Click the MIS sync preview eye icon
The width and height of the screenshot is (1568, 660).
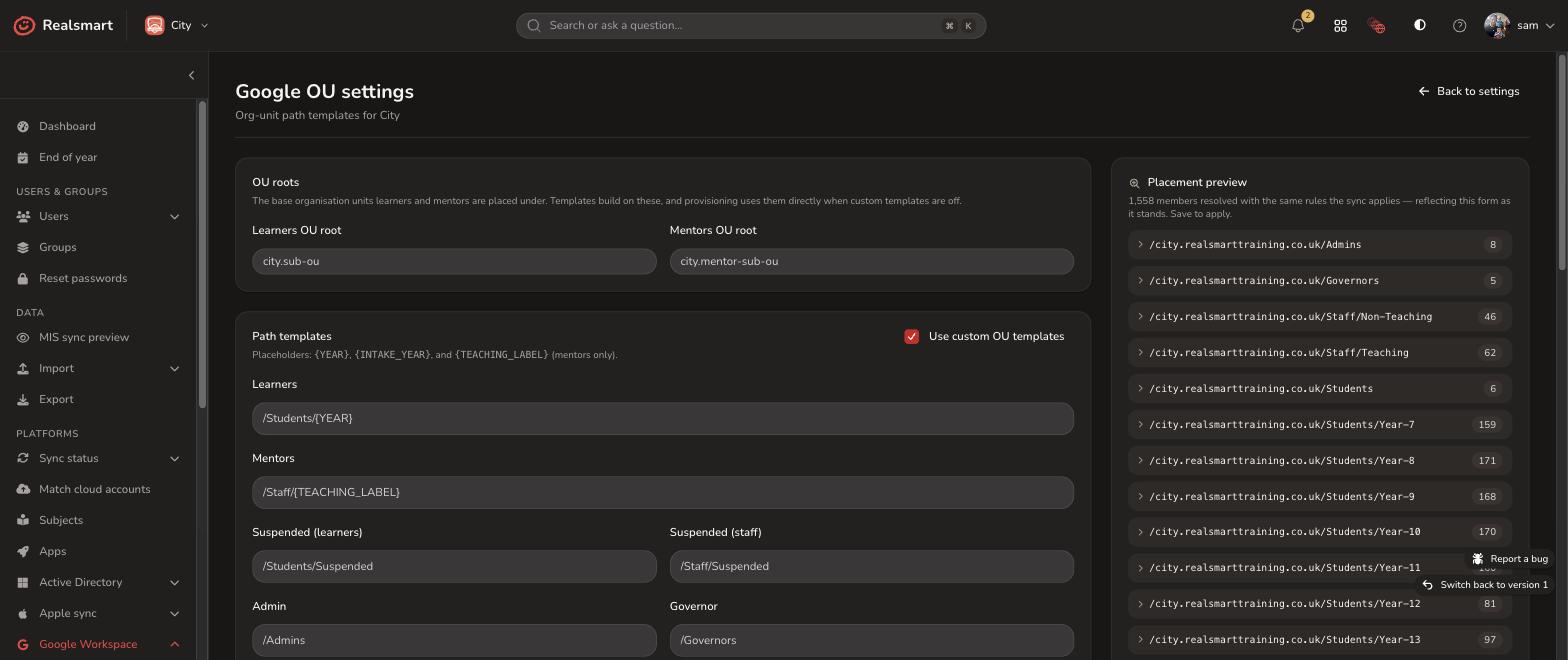click(23, 337)
